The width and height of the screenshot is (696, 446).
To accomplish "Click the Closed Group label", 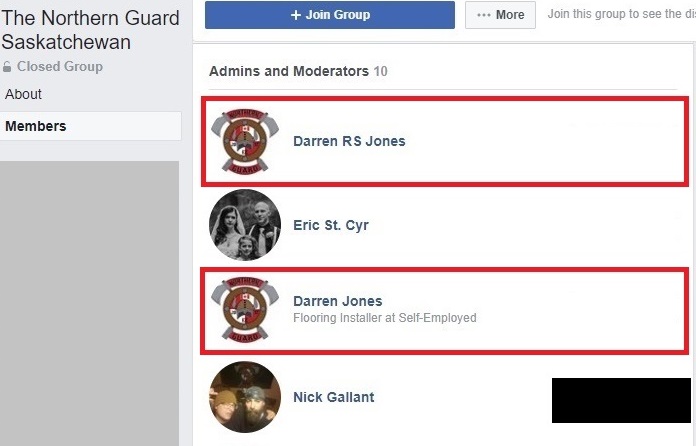I will point(59,67).
